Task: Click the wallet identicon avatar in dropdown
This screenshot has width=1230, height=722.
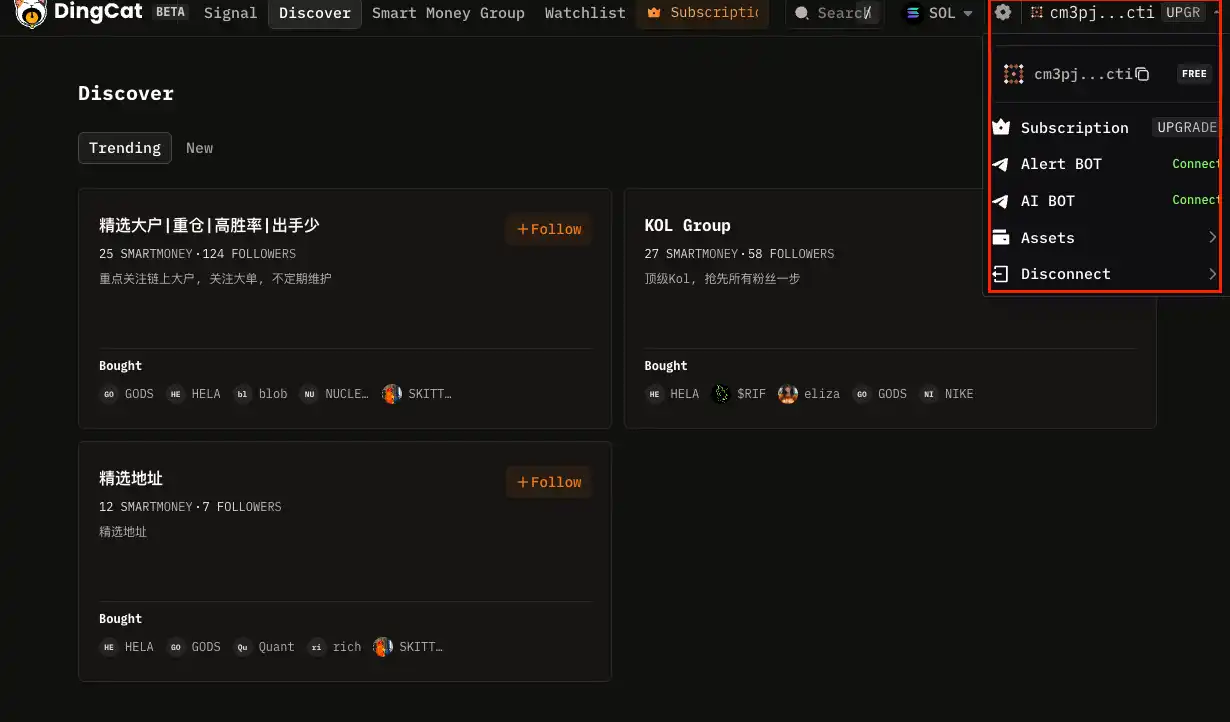Action: click(1013, 73)
